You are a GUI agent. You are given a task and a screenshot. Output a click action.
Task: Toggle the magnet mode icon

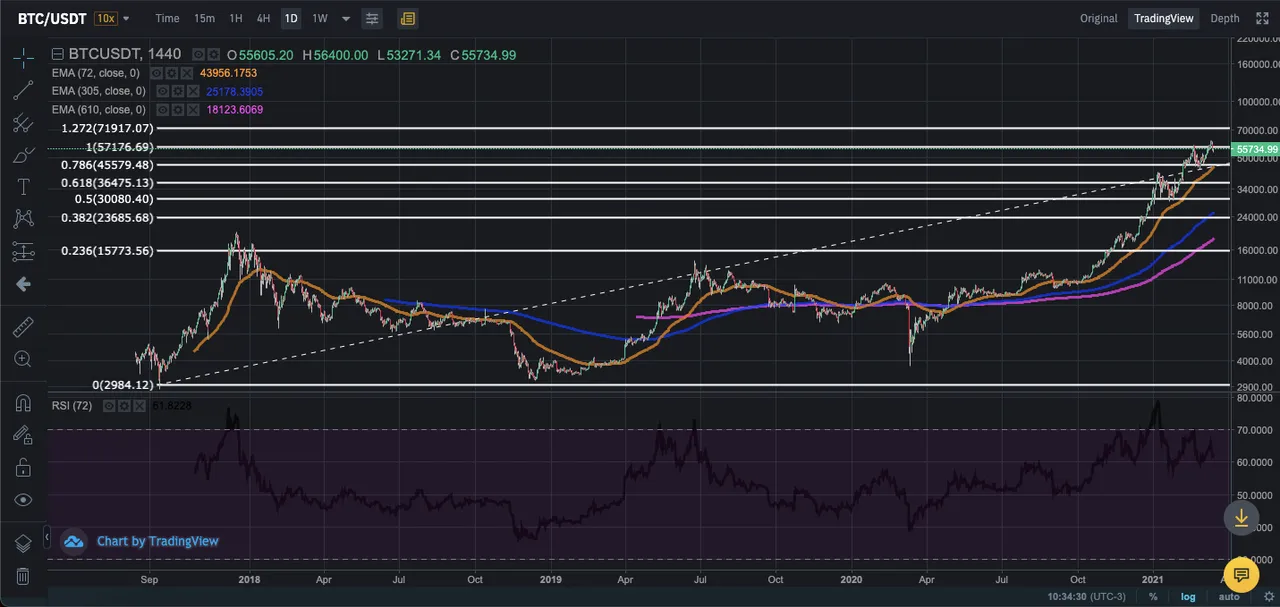click(23, 403)
